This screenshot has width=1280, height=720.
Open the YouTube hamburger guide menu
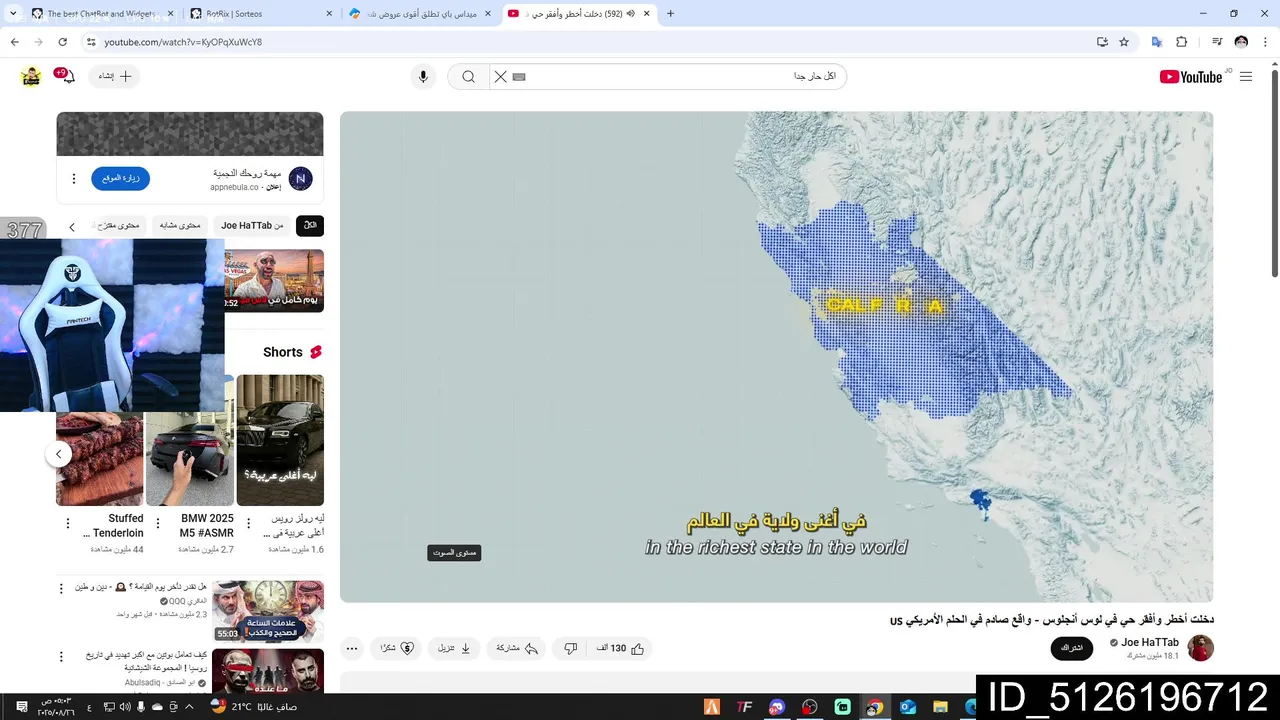(1246, 77)
